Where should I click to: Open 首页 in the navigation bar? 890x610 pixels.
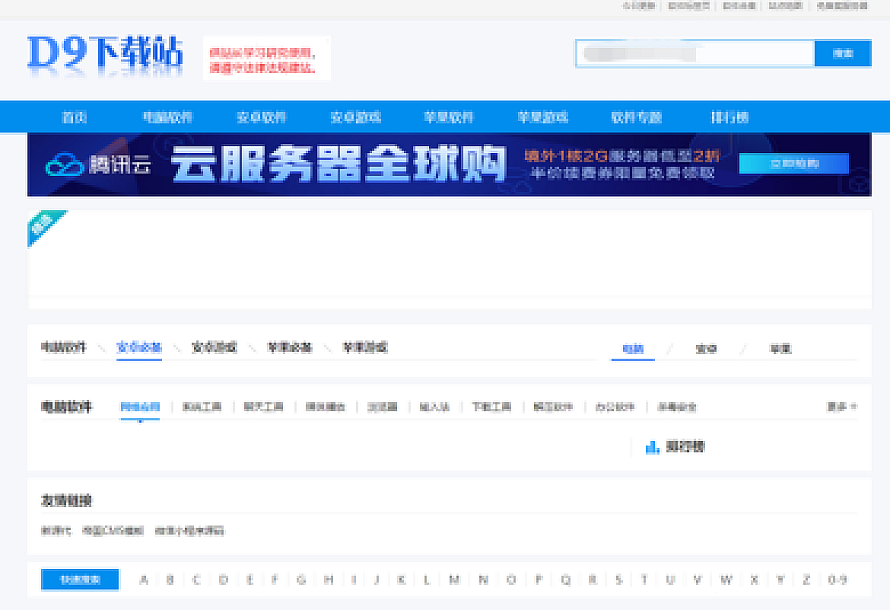[74, 117]
